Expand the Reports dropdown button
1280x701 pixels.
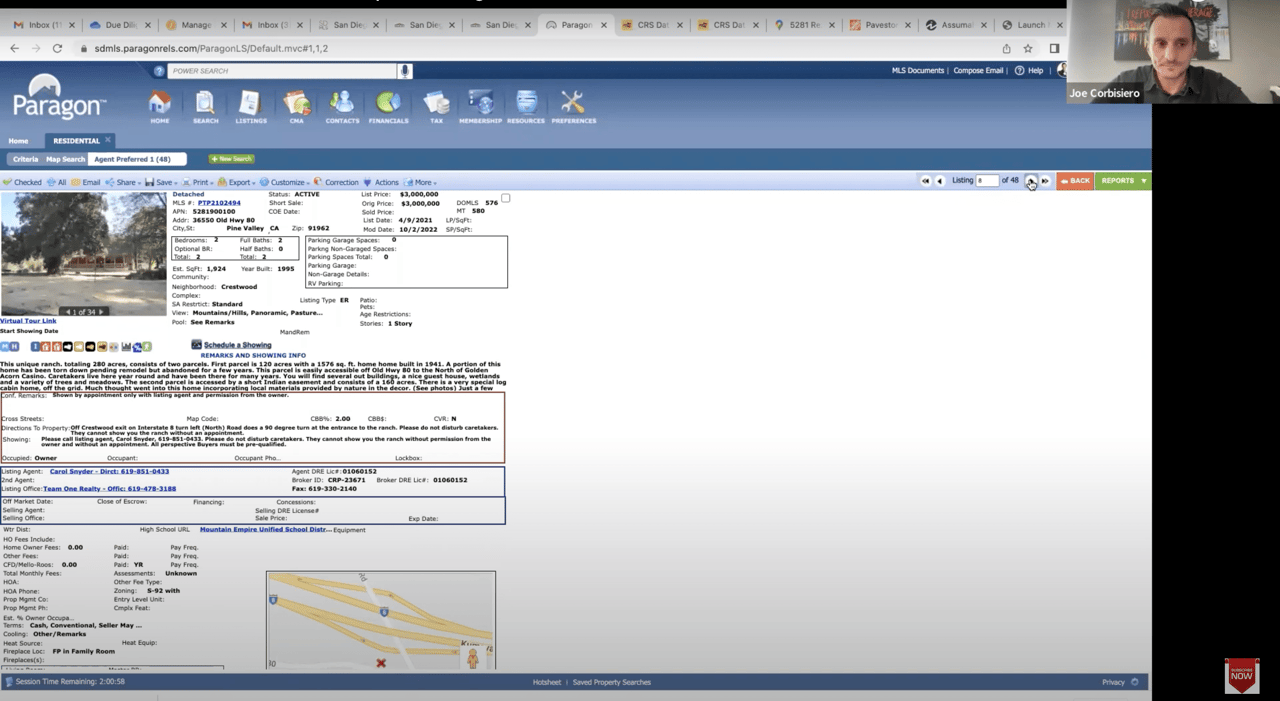[1123, 181]
